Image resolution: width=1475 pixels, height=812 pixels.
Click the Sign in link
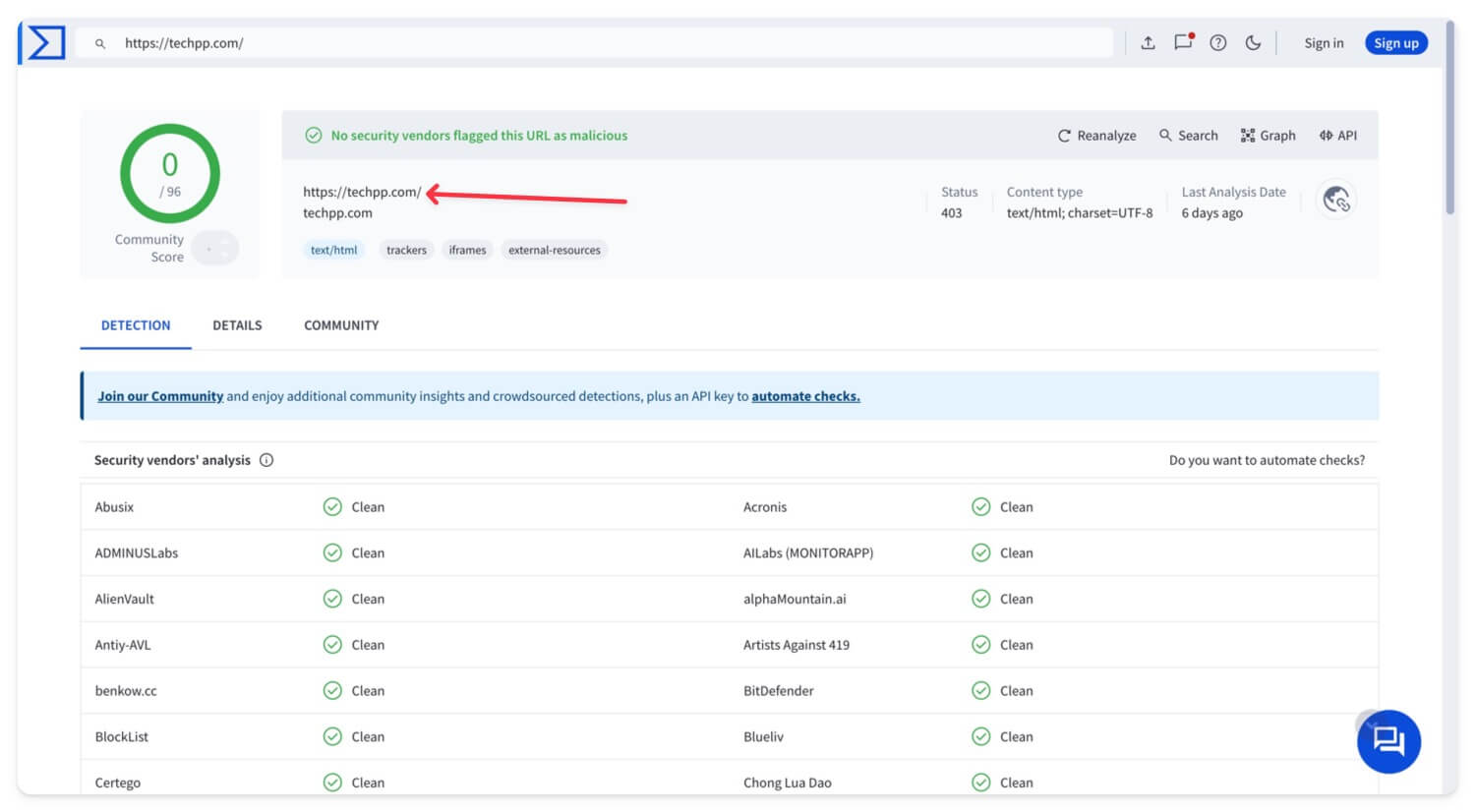[x=1324, y=43]
